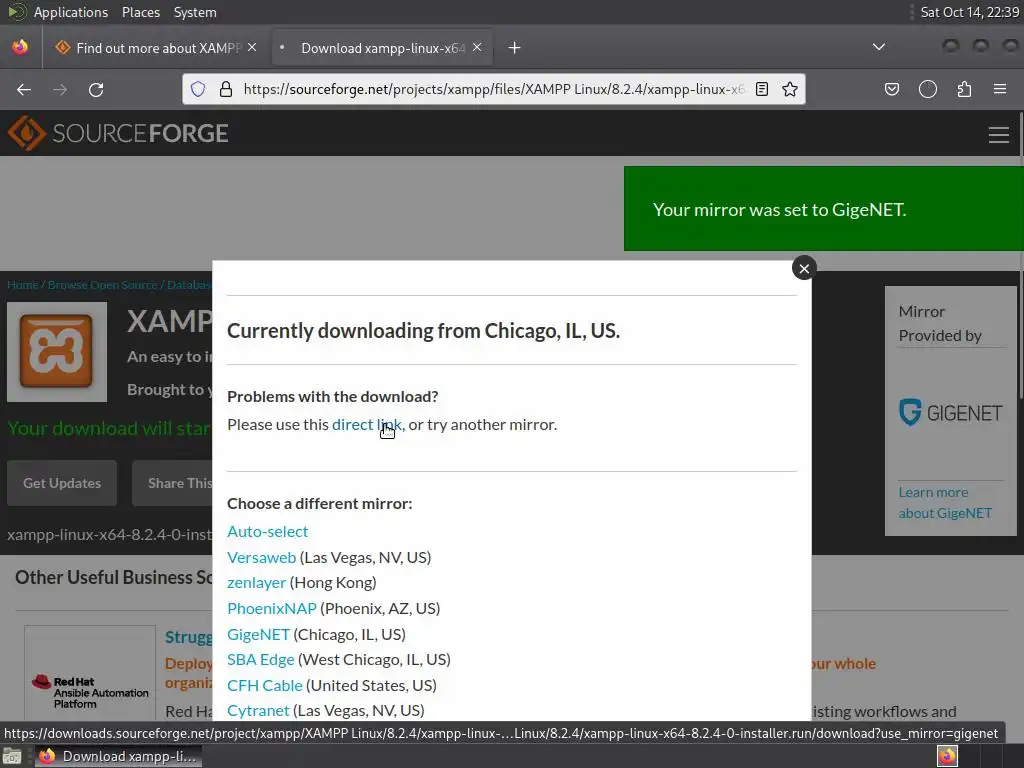The width and height of the screenshot is (1024, 768).
Task: Click the Firefox tray icon bottom right
Action: coord(947,756)
